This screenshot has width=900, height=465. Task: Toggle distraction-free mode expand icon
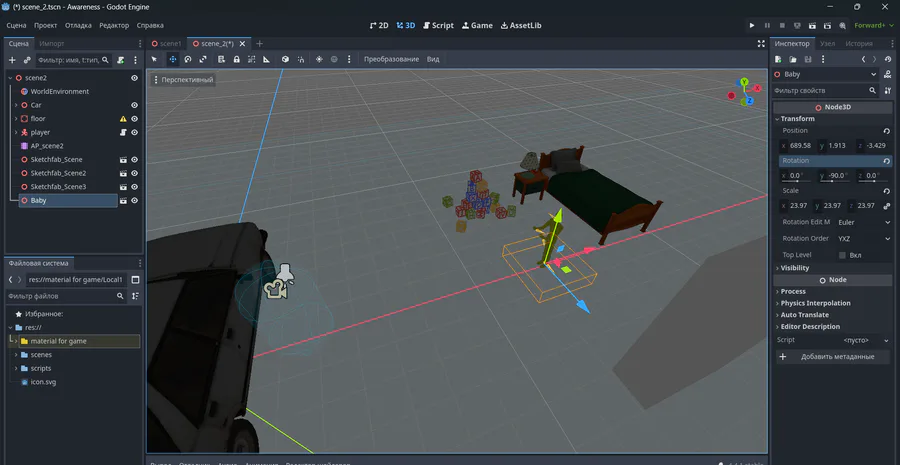[x=761, y=44]
